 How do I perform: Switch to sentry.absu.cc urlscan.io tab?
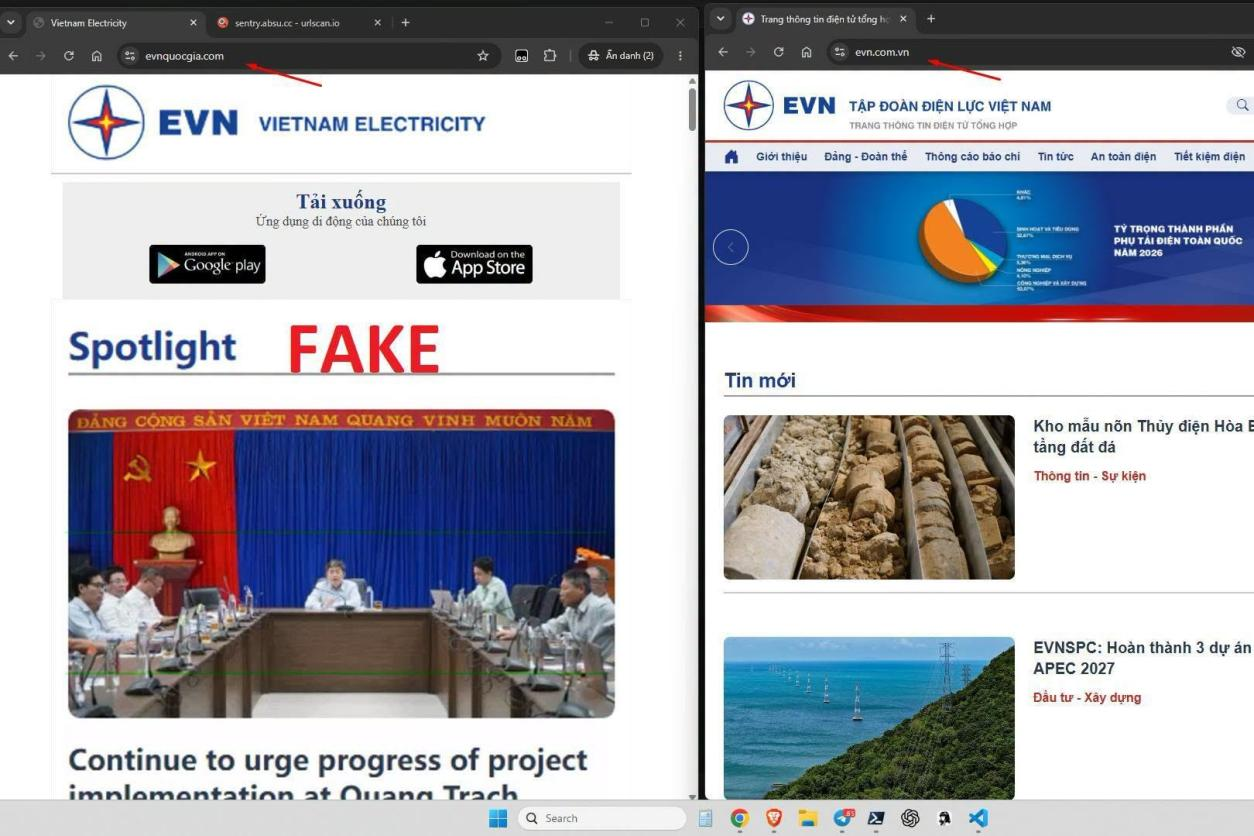(x=298, y=22)
